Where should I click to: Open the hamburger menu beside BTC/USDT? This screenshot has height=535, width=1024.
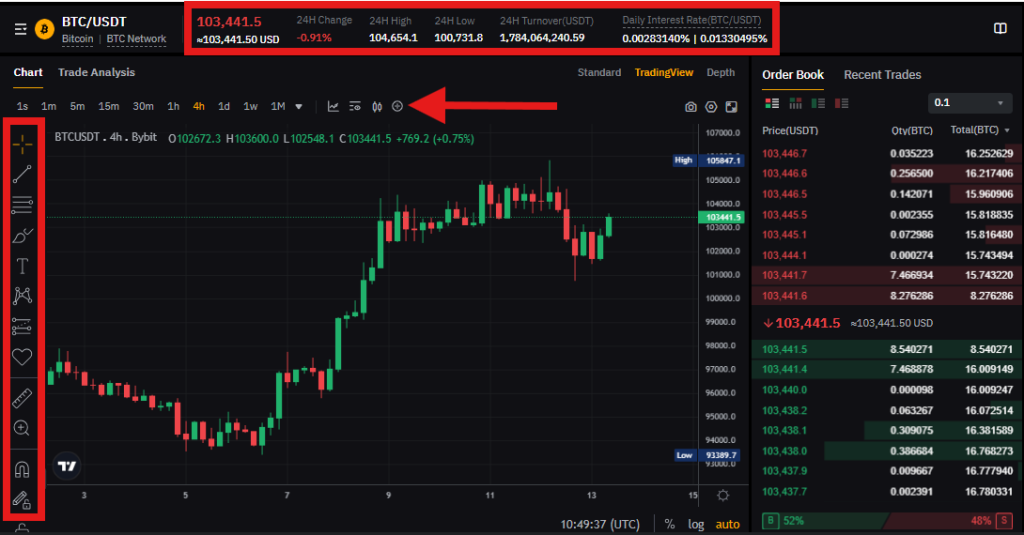[20, 29]
